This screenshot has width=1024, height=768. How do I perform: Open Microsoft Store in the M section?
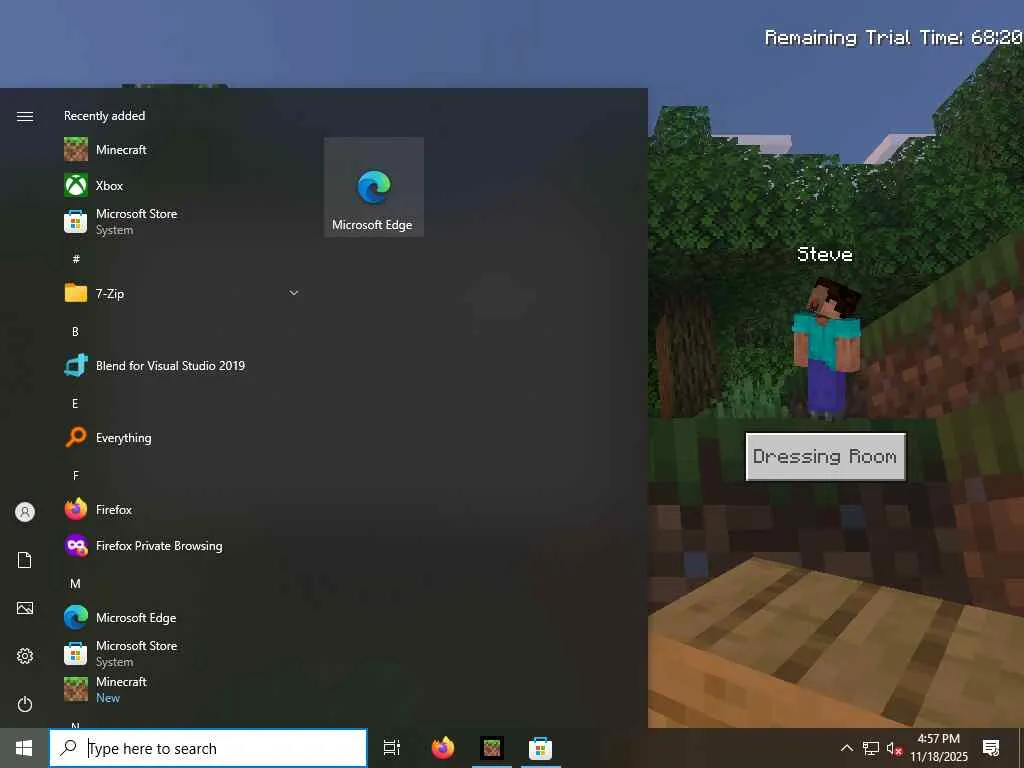coord(183,653)
